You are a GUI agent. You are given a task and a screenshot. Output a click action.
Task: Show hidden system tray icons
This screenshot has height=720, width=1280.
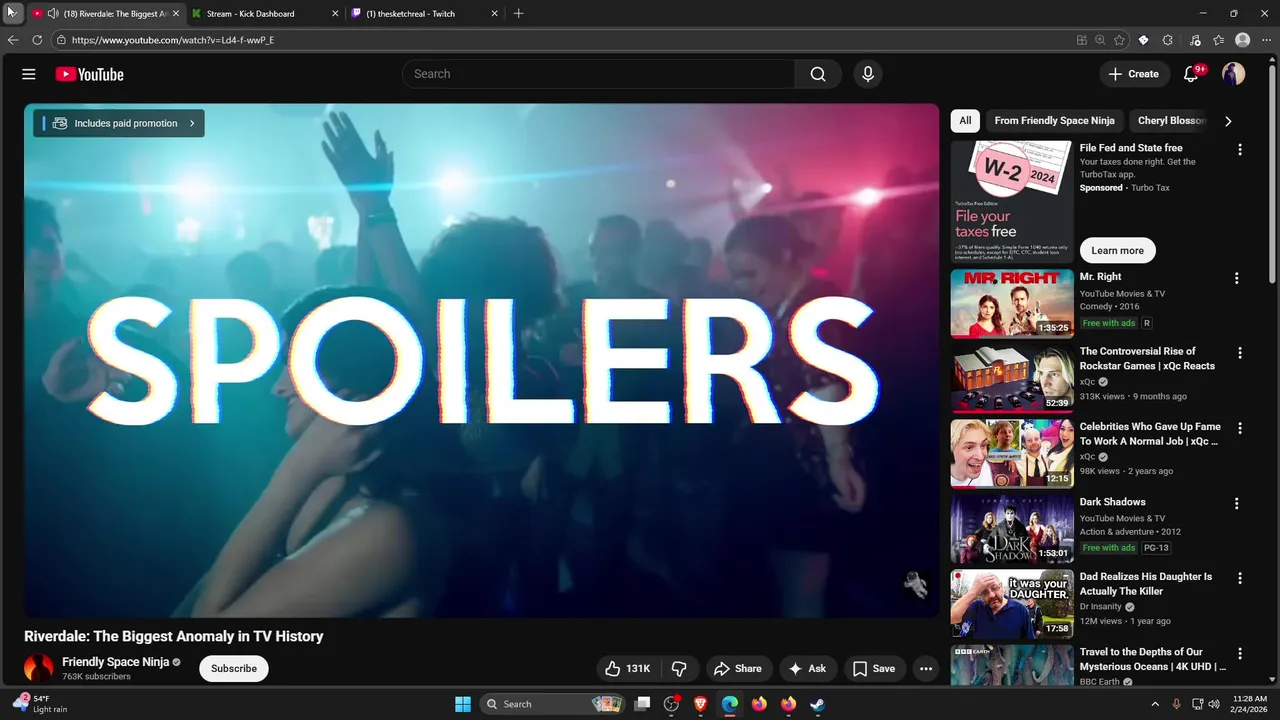(1155, 704)
